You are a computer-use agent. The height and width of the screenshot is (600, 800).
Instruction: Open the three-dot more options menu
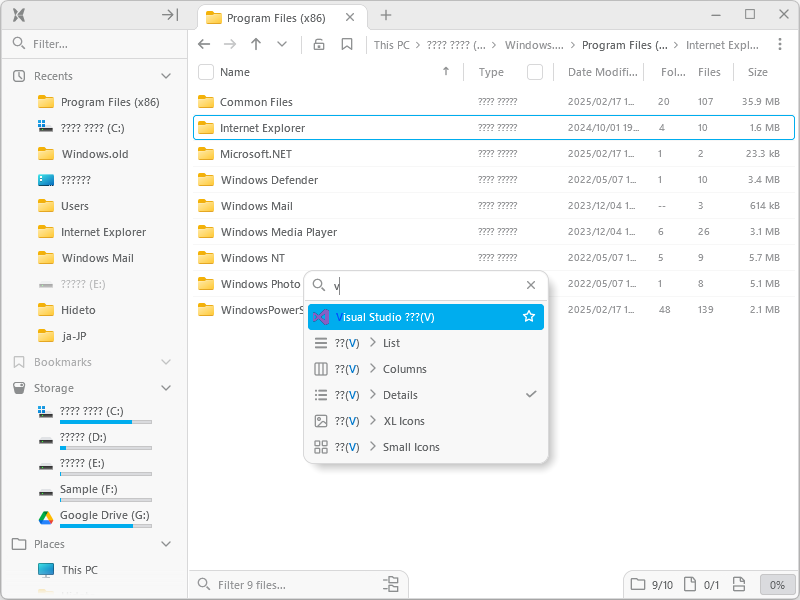click(x=780, y=44)
